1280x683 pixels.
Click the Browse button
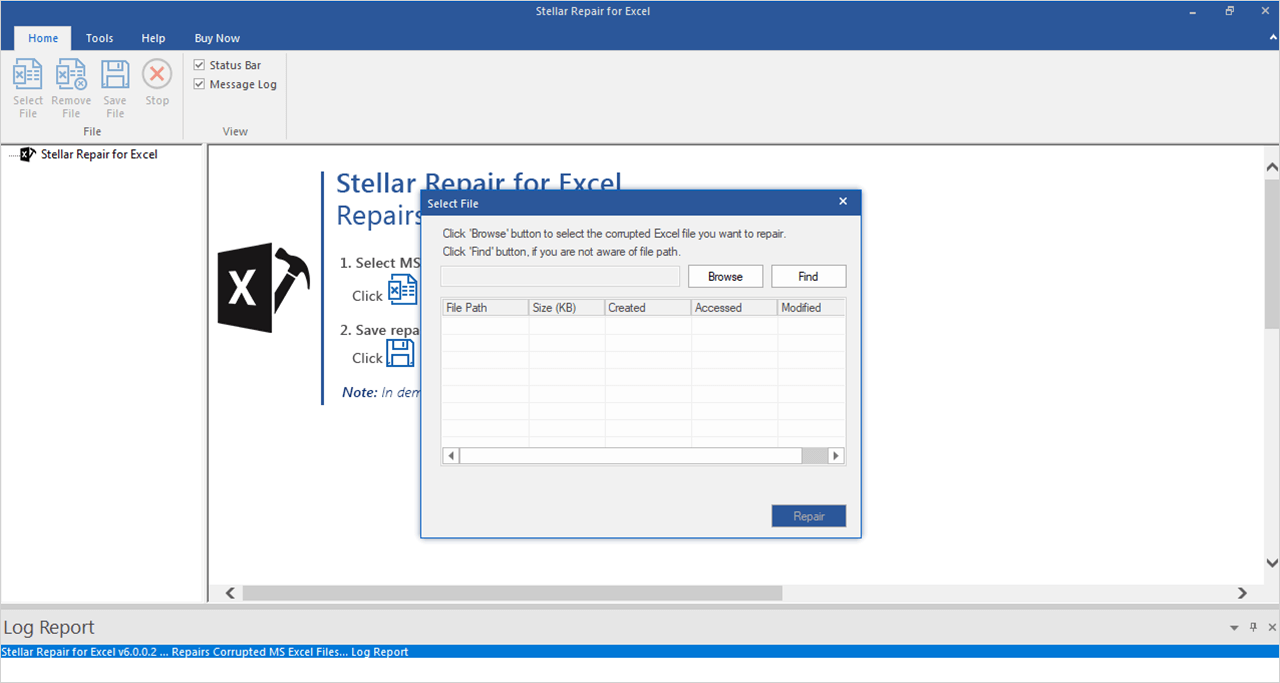tap(725, 276)
